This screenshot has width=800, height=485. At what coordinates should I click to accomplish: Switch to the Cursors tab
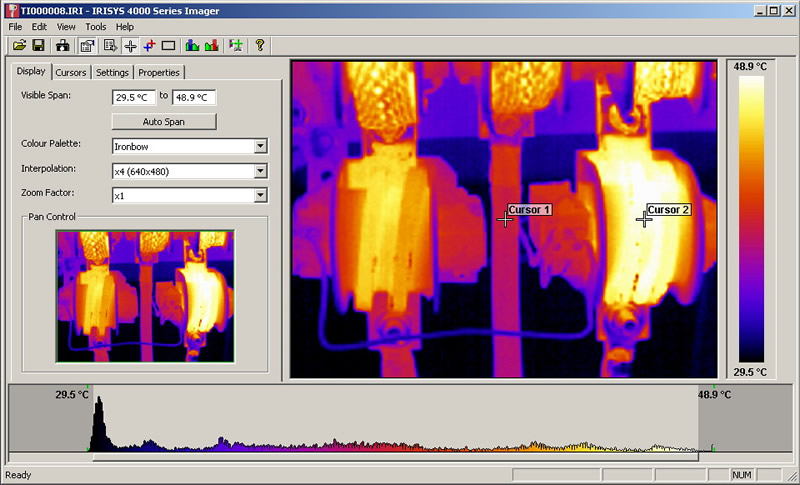[71, 72]
